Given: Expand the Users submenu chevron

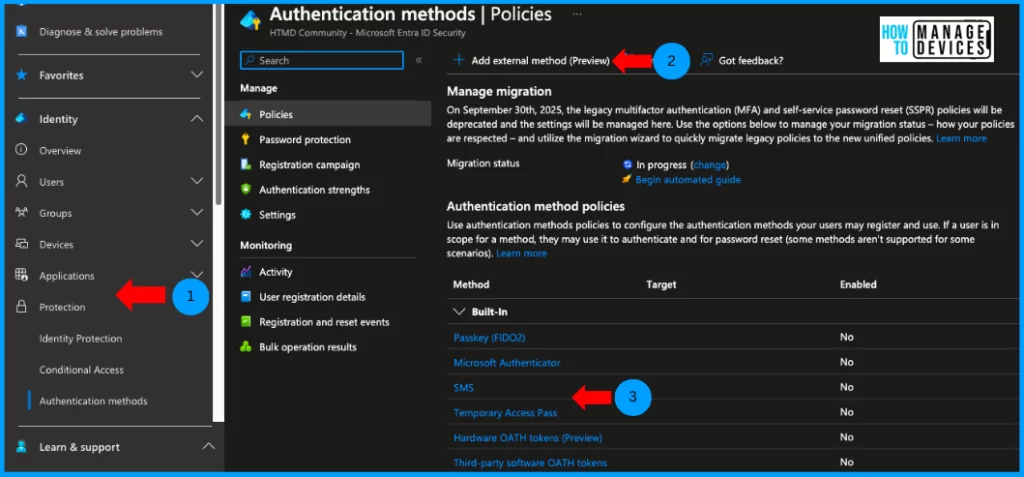Looking at the screenshot, I should (197, 180).
